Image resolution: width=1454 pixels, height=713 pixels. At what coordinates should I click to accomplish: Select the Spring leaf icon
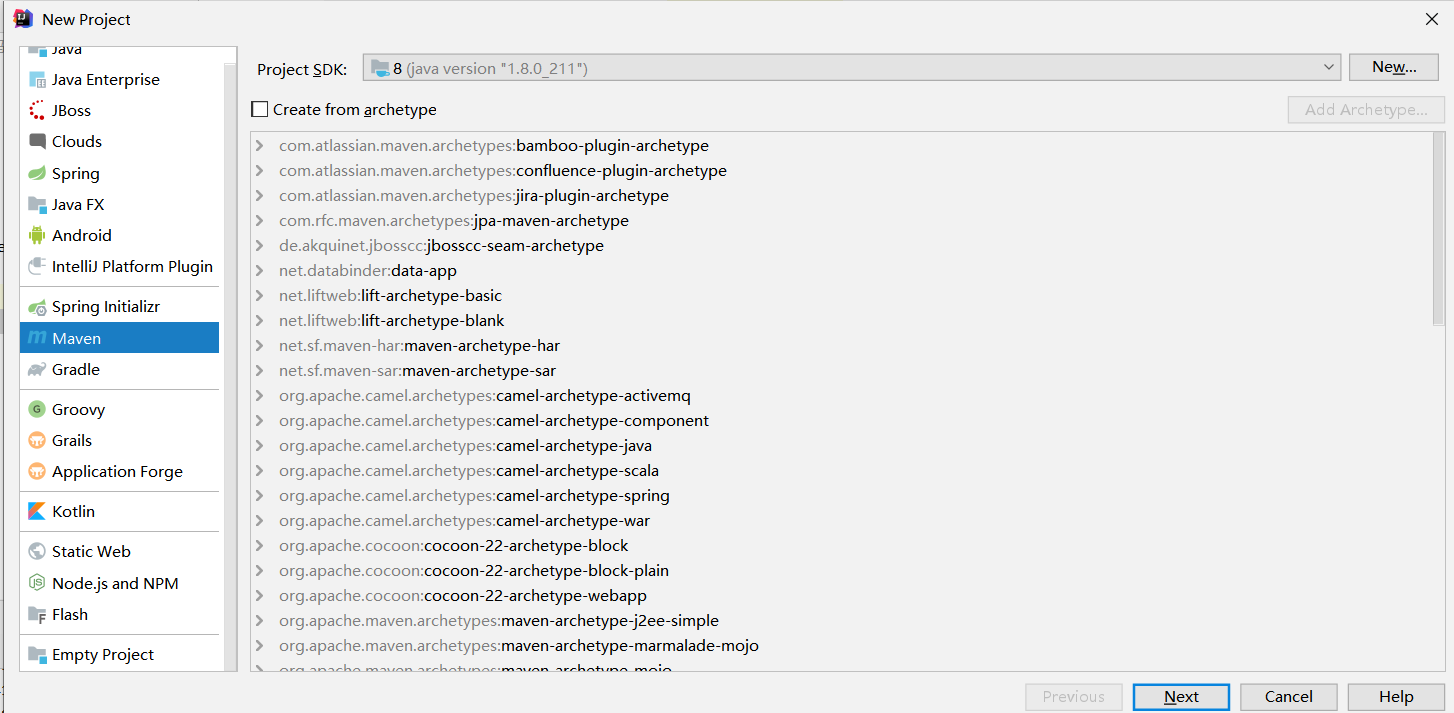(37, 174)
